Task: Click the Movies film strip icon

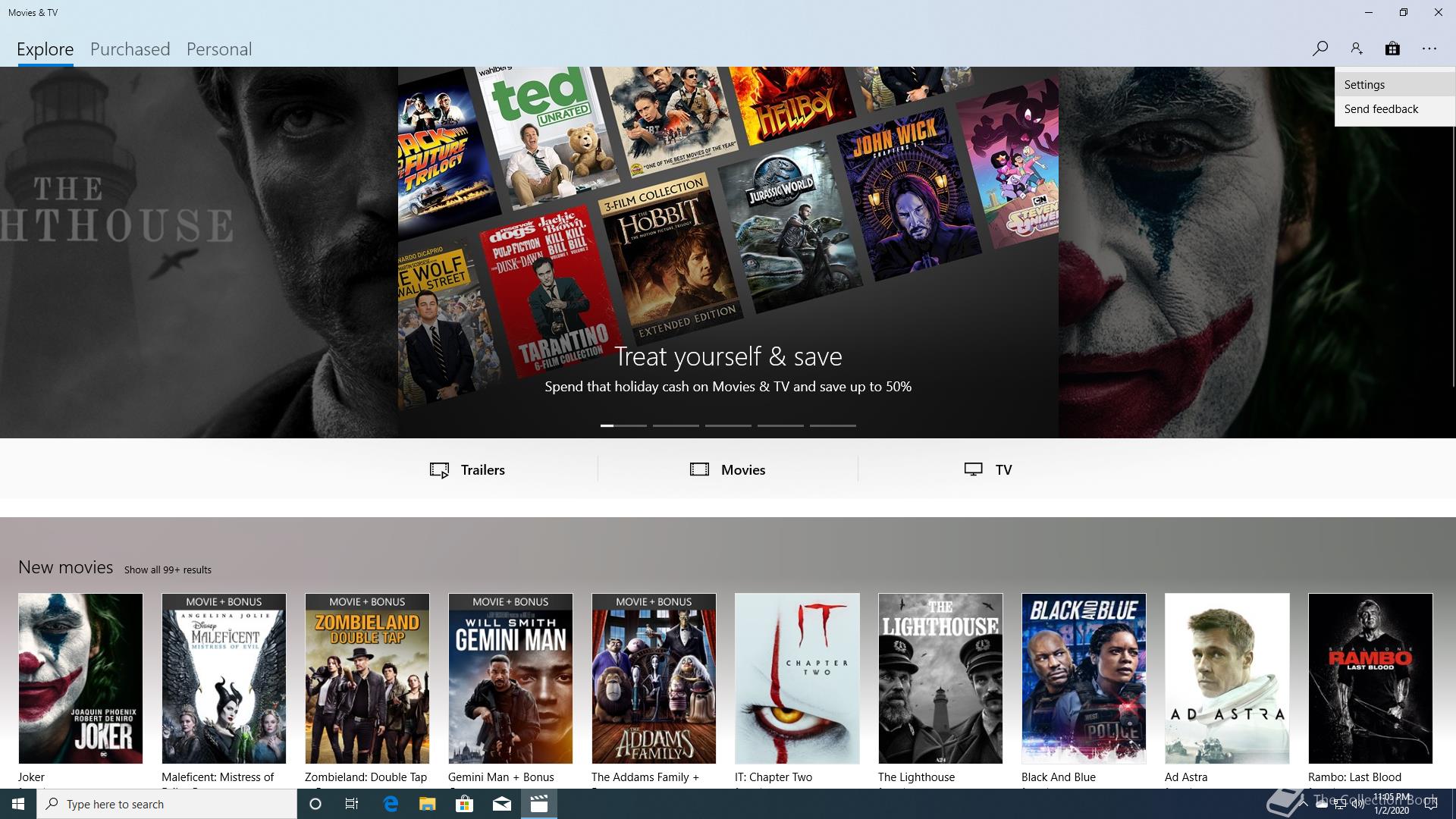Action: click(699, 469)
